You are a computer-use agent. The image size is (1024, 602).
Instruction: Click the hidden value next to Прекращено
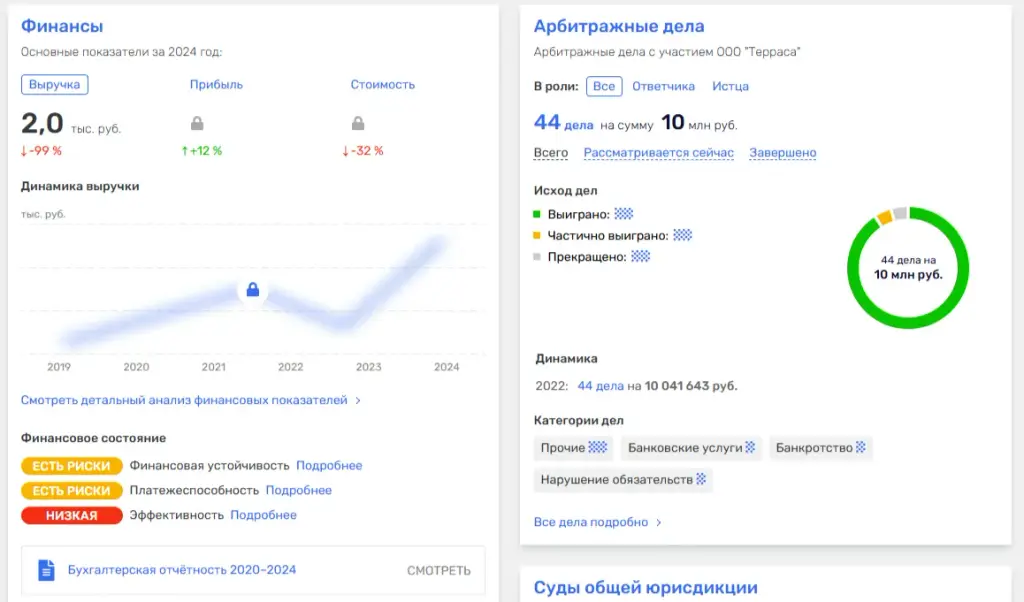click(x=641, y=257)
